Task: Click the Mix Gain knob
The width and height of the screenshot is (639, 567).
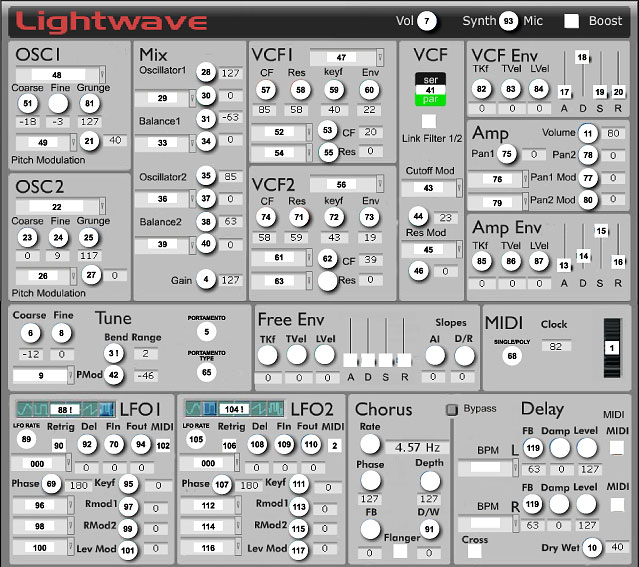Action: [206, 280]
